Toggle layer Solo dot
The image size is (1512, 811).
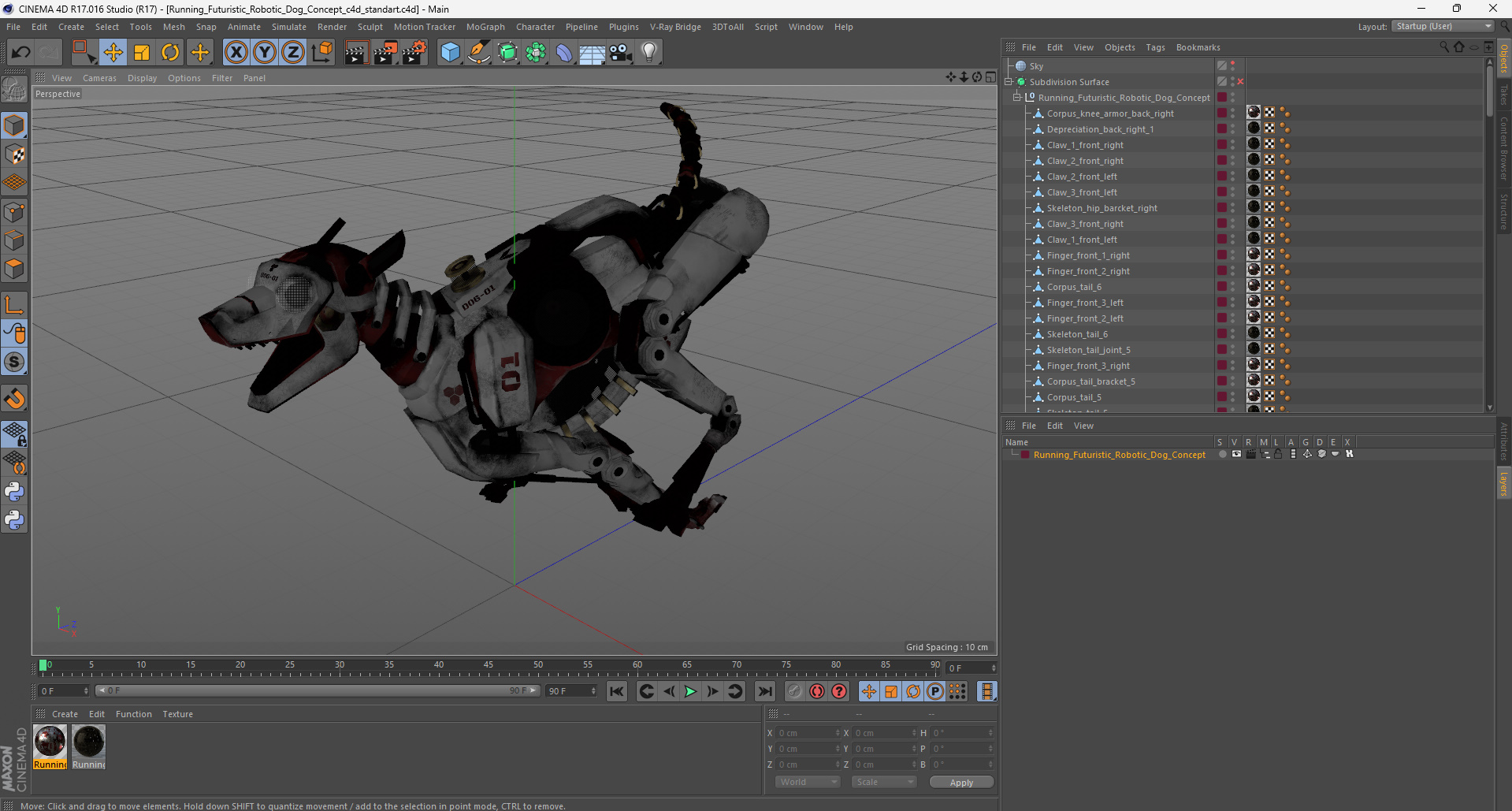[x=1222, y=454]
